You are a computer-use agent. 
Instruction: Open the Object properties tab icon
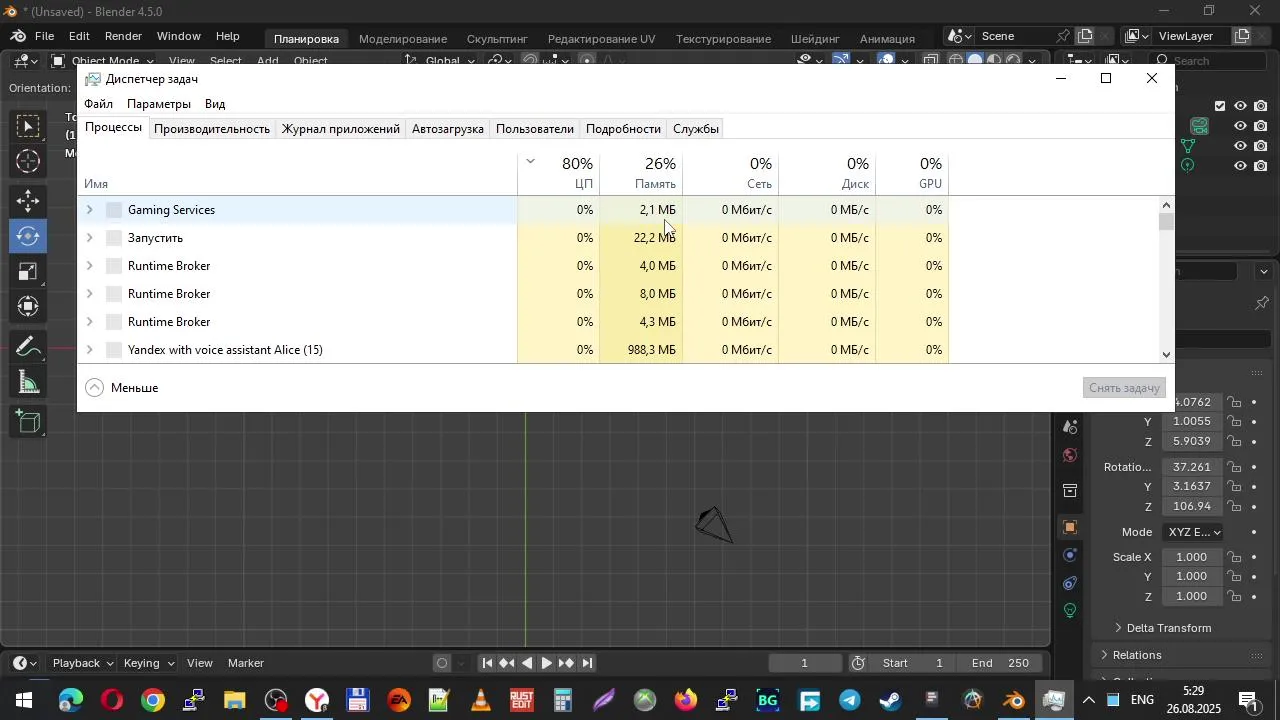click(x=1070, y=527)
